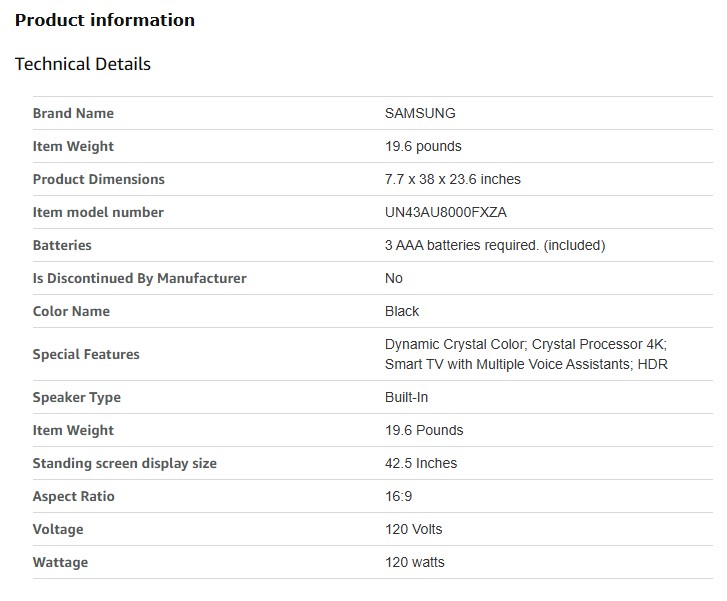Click the first Item Weight label
Screen dimensions: 727x601
73,146
